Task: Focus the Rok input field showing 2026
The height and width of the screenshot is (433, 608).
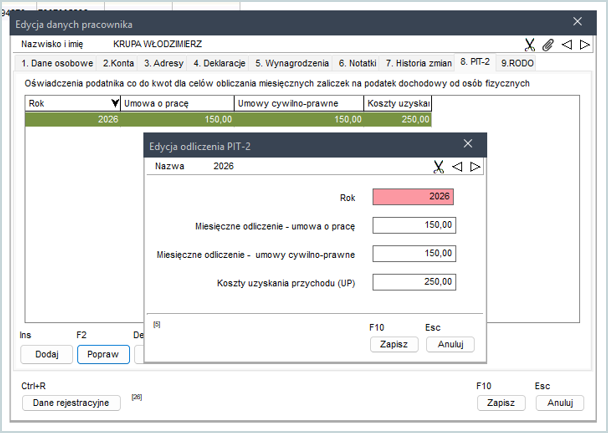Action: click(x=413, y=197)
